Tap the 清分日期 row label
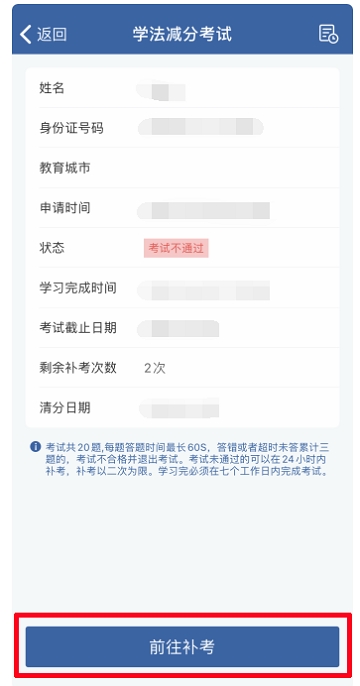The height and width of the screenshot is (686, 360). tap(65, 408)
